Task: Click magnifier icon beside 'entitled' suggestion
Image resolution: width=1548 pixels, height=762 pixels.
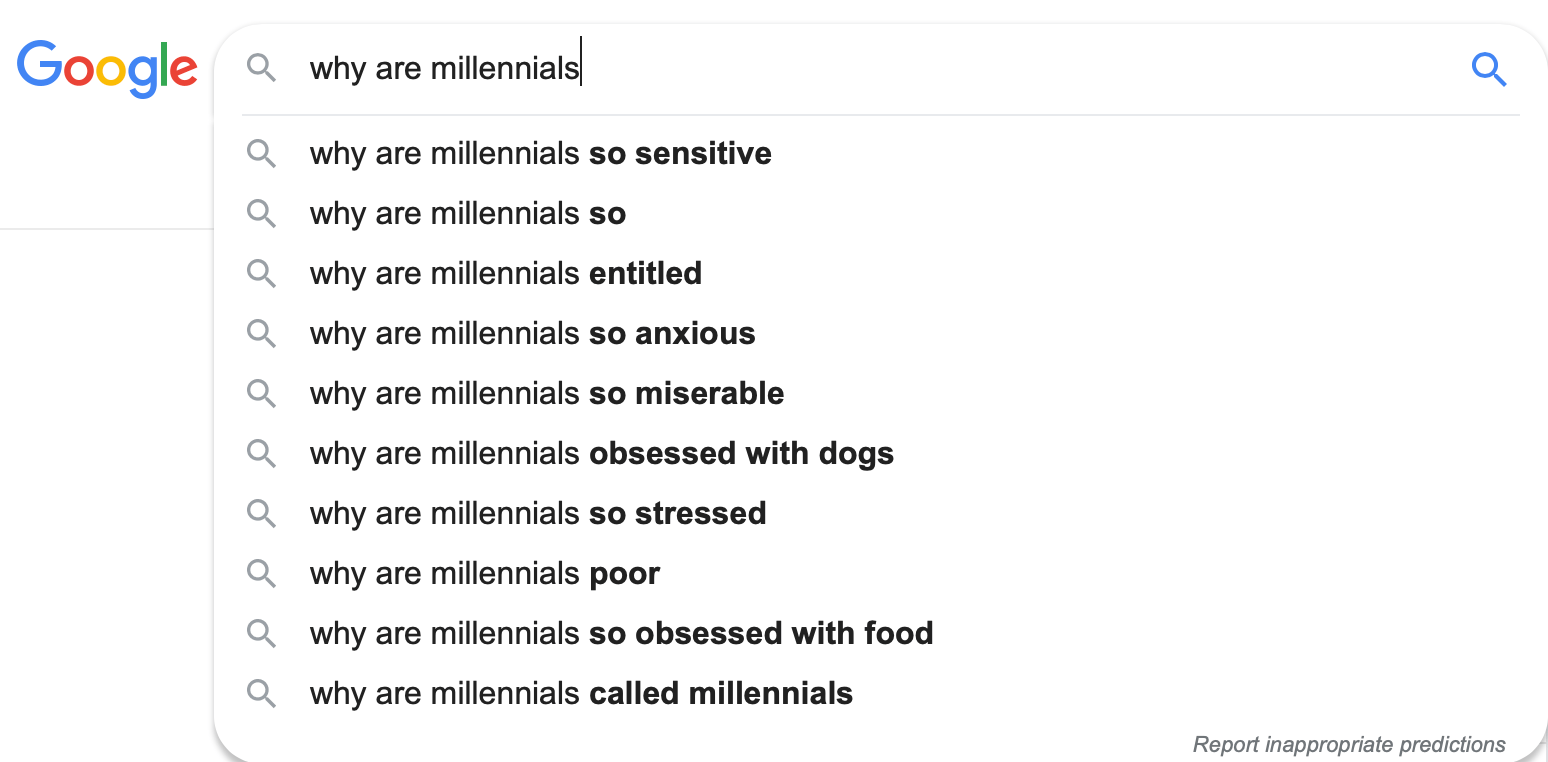Action: point(261,274)
